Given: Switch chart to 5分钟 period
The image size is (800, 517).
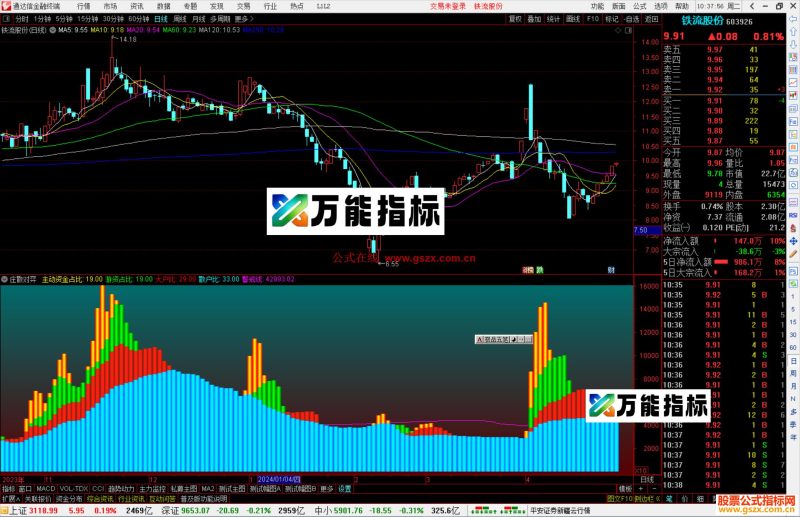Looking at the screenshot, I should [64, 19].
